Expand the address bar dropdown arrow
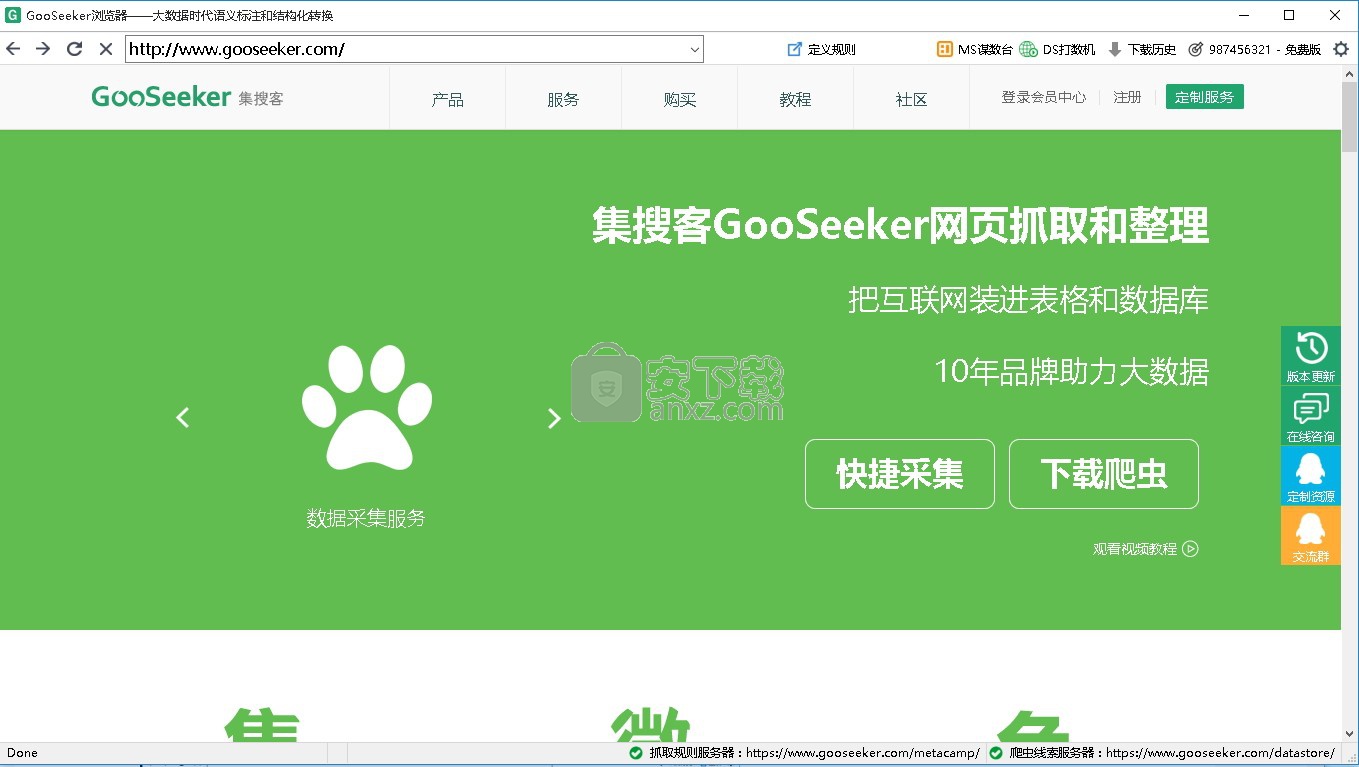 (x=695, y=49)
